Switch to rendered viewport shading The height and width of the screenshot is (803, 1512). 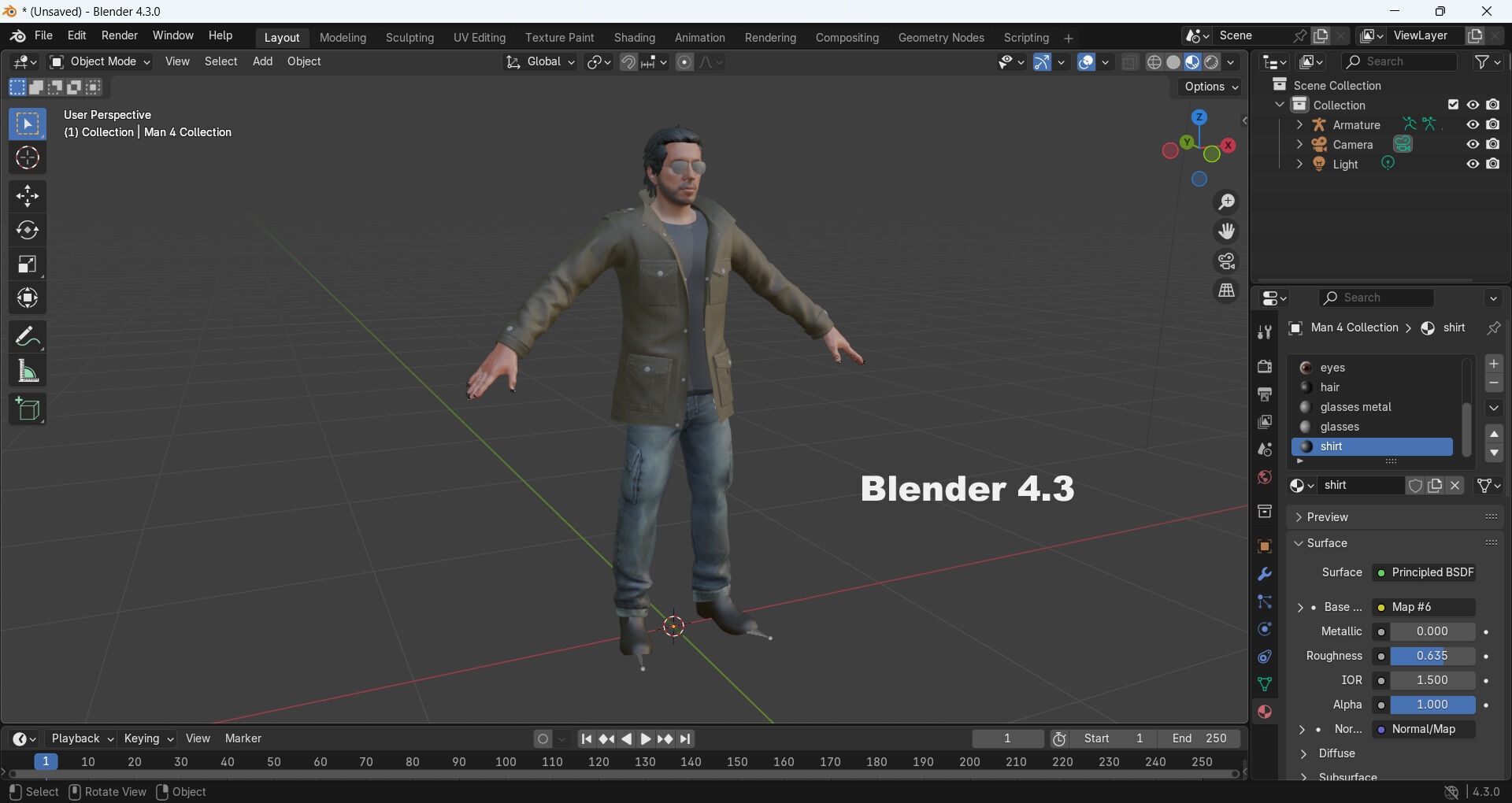[1212, 62]
